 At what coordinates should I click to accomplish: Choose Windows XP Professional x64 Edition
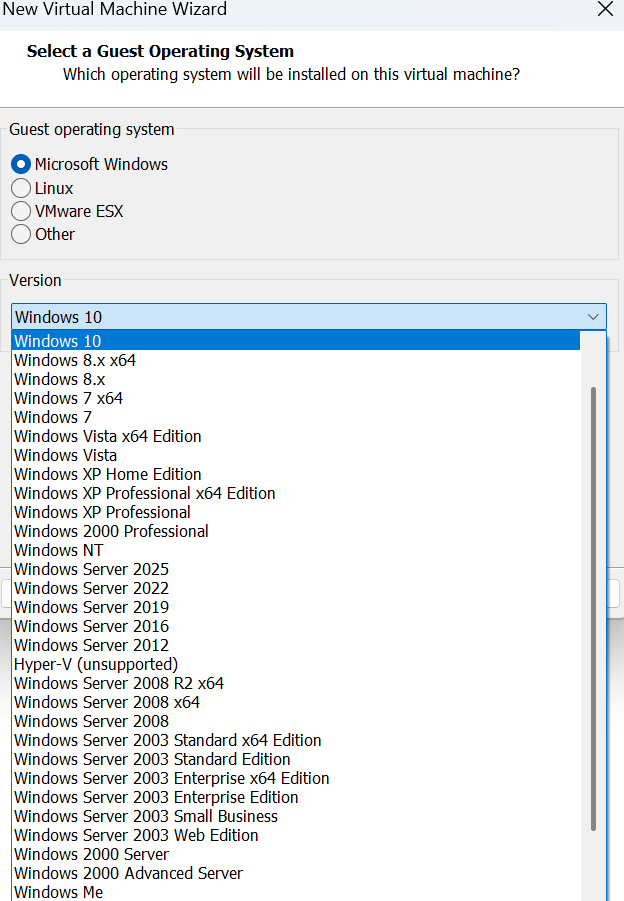click(x=145, y=493)
